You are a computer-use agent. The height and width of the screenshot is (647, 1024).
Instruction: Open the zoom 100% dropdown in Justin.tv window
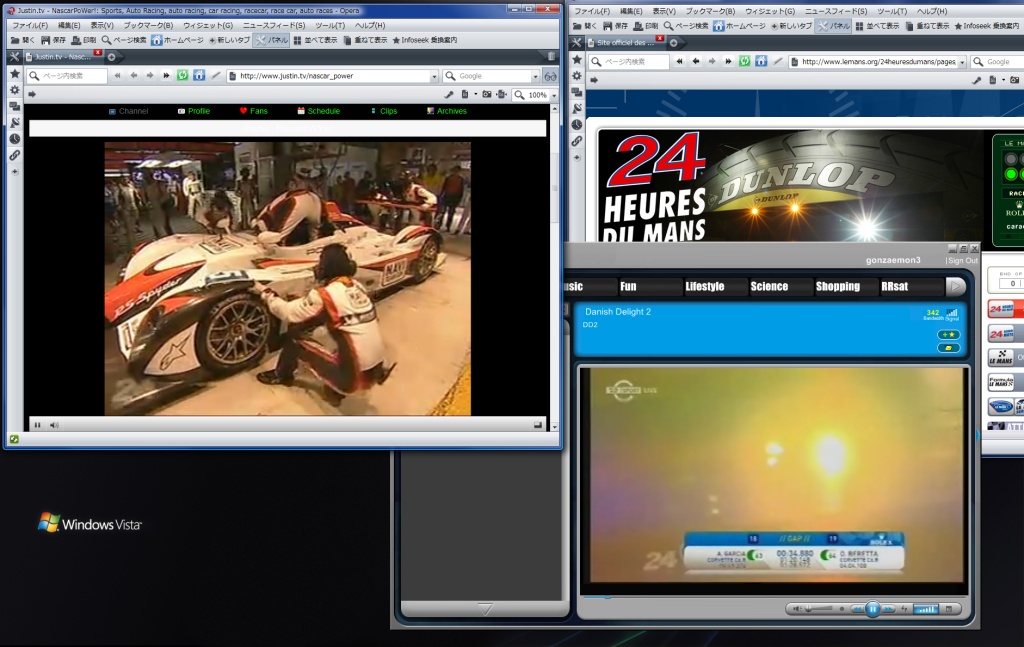point(554,95)
